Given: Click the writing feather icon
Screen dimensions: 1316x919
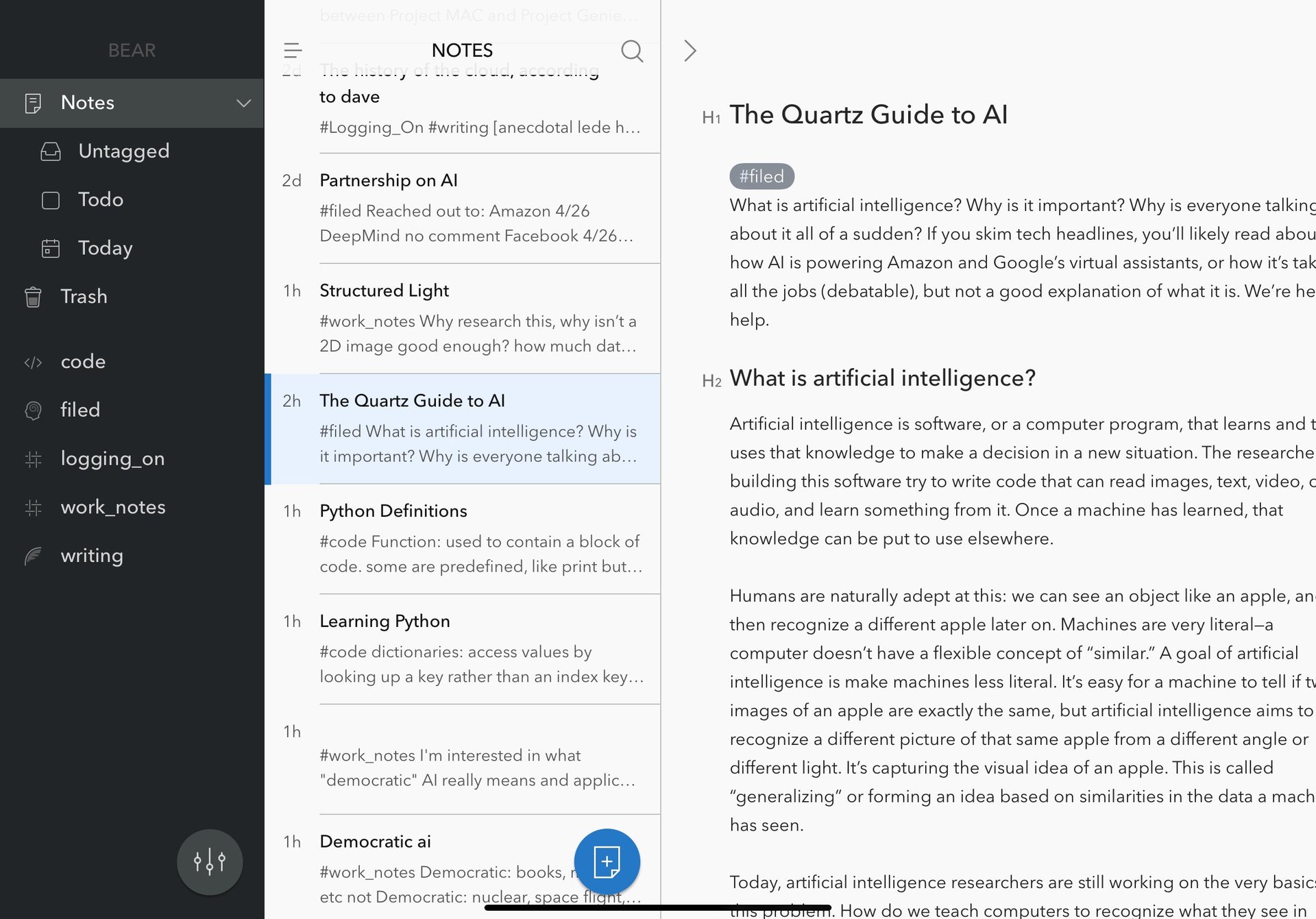Looking at the screenshot, I should (x=33, y=556).
